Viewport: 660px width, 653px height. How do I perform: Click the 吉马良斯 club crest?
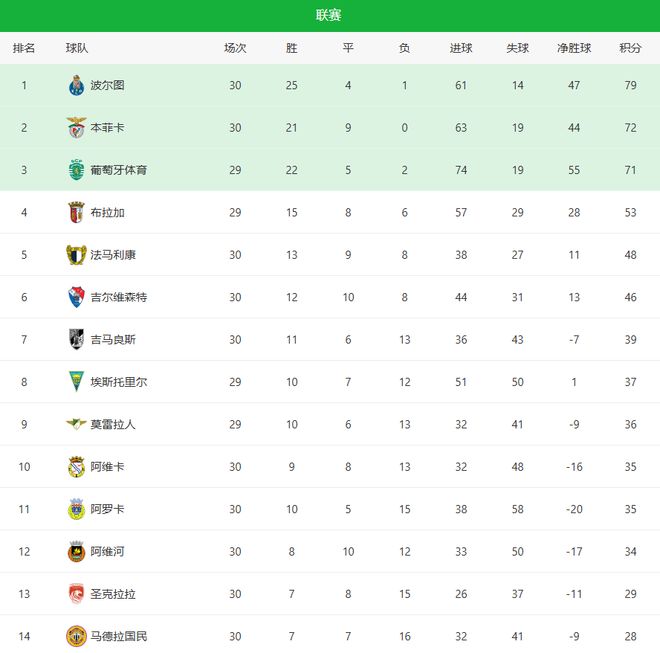(76, 340)
